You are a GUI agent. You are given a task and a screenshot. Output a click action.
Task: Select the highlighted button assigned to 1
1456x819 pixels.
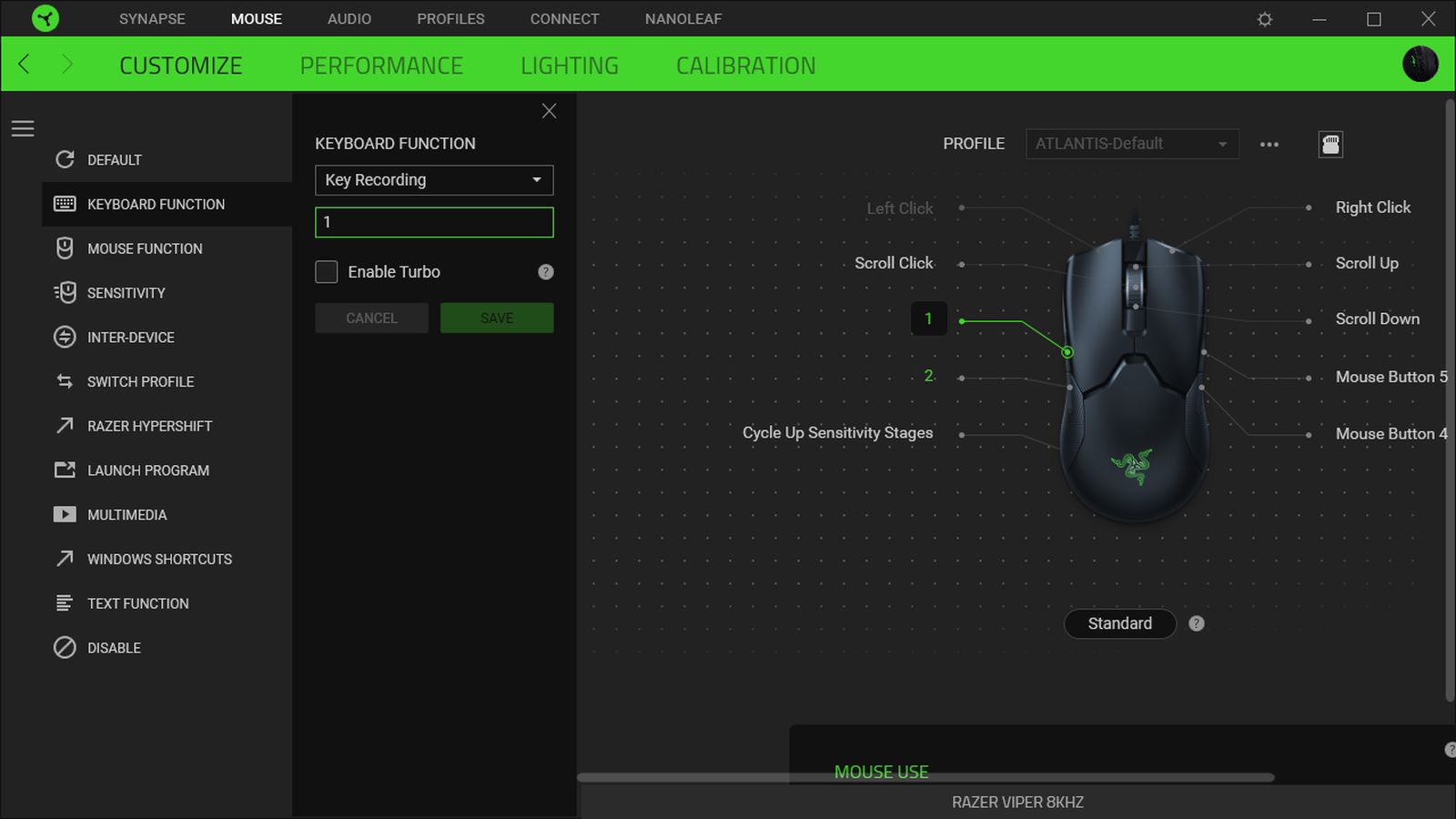928,318
